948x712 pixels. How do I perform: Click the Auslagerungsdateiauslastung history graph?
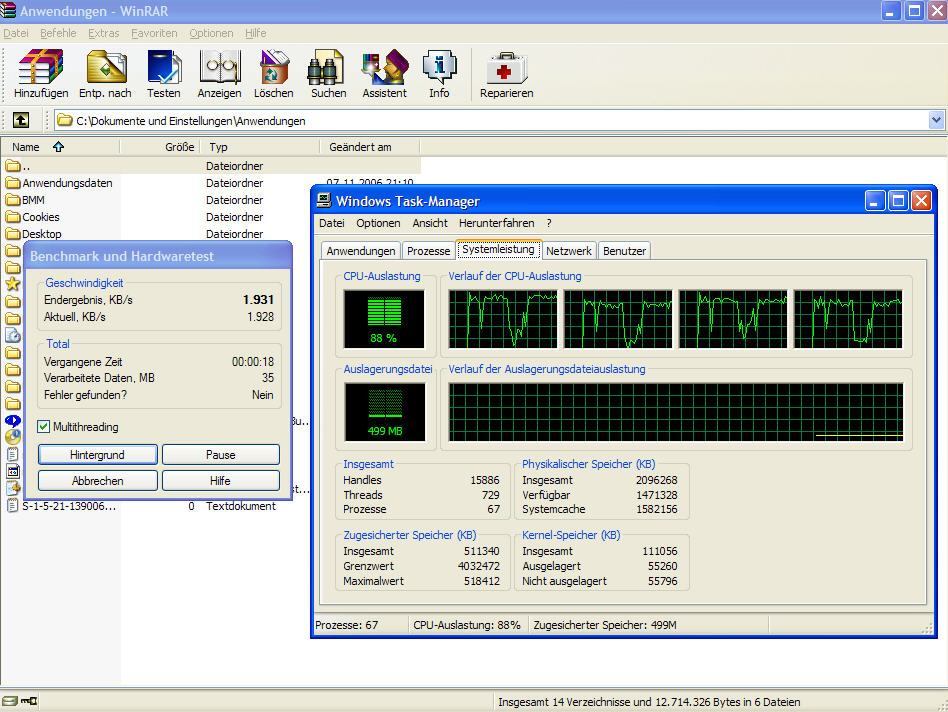pyautogui.click(x=676, y=412)
